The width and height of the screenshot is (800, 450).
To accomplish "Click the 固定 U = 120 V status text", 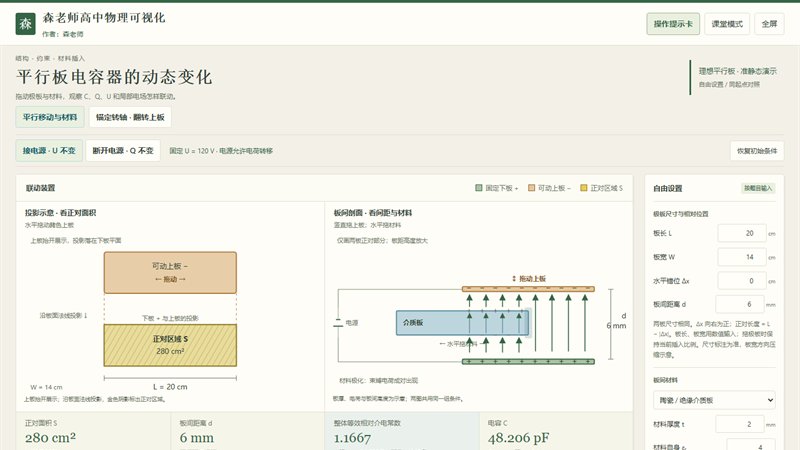I will 221,151.
